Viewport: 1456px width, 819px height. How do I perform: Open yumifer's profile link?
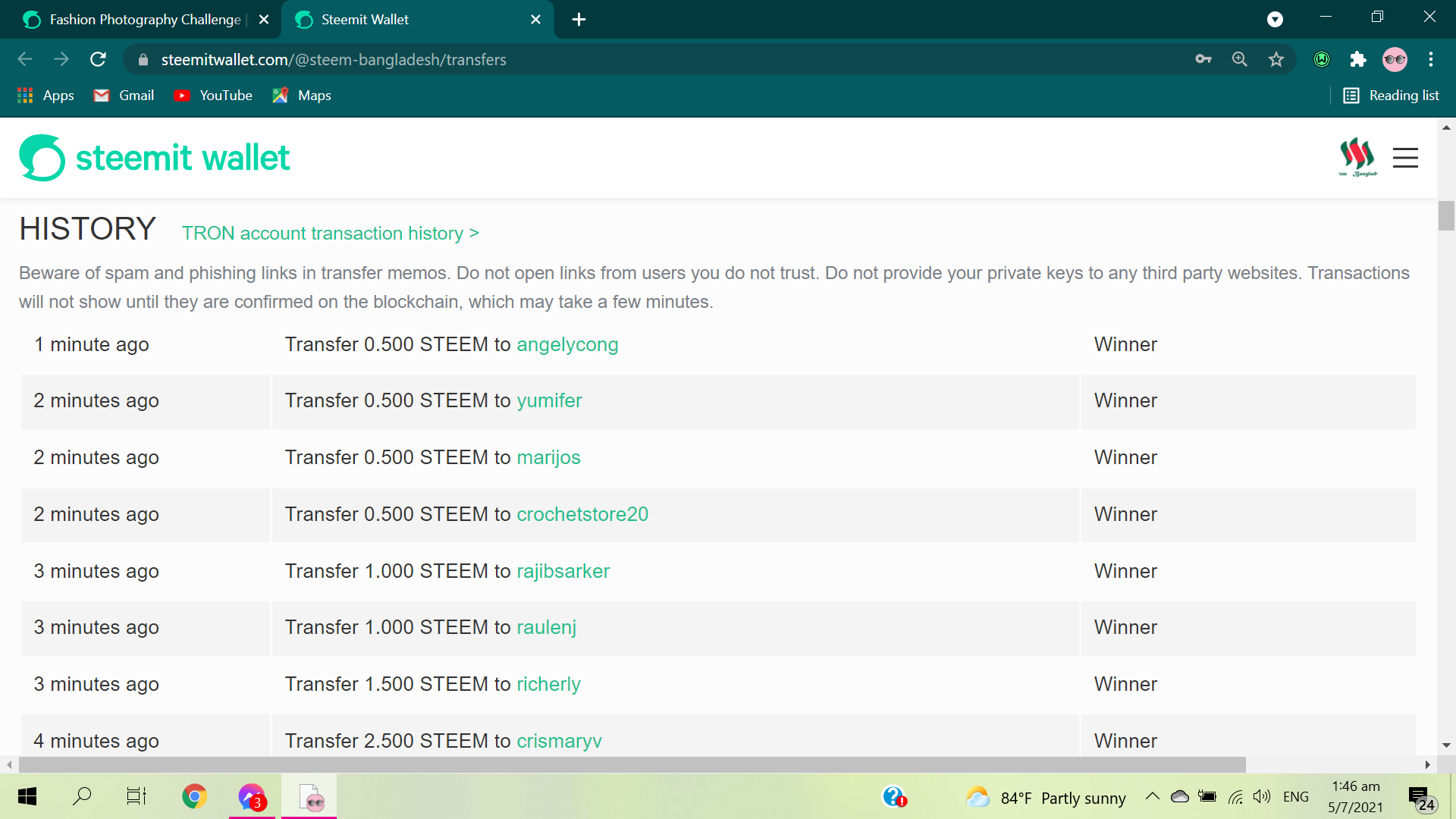pos(549,400)
